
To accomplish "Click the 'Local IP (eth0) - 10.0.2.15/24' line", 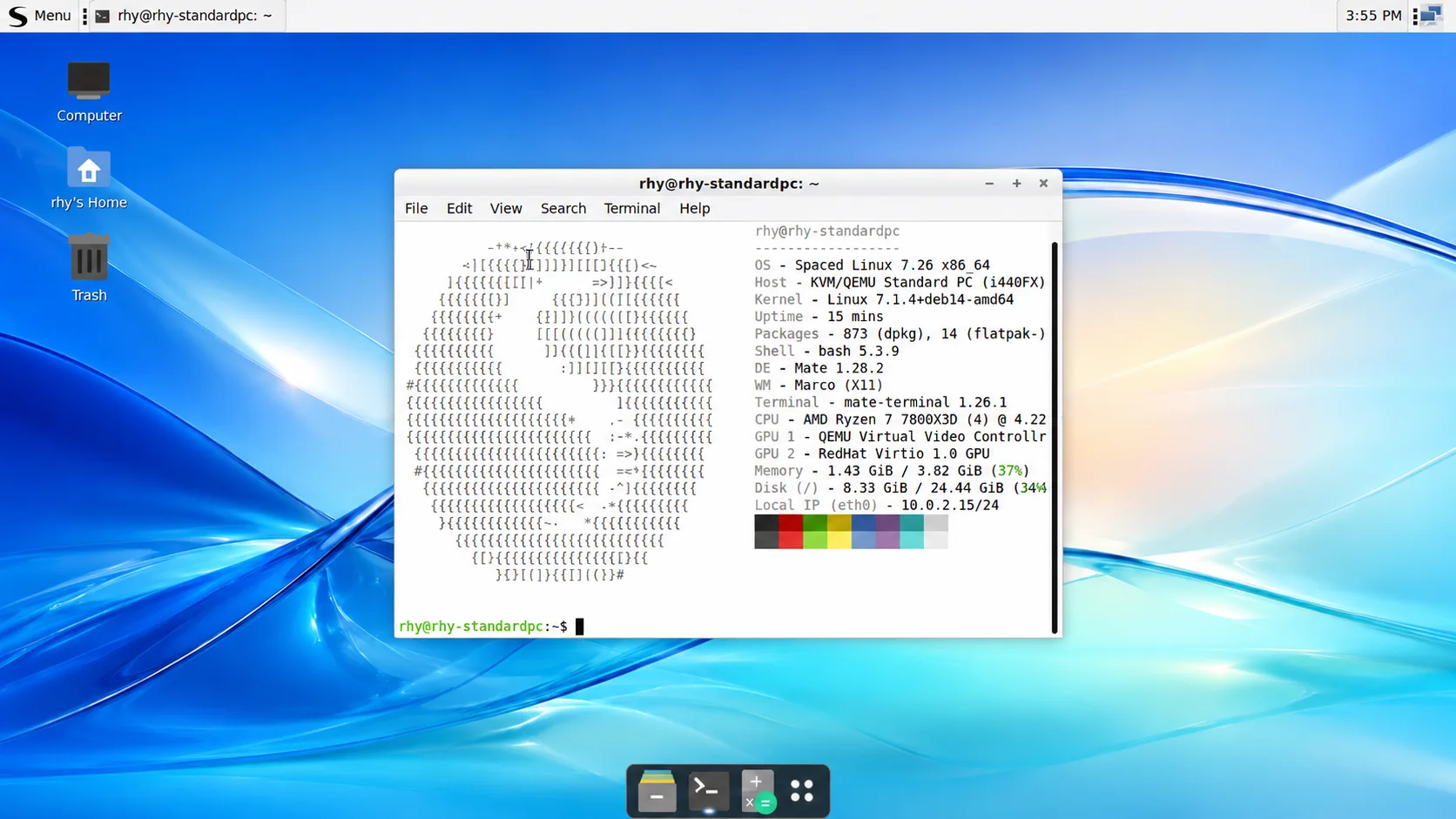I will (x=877, y=505).
